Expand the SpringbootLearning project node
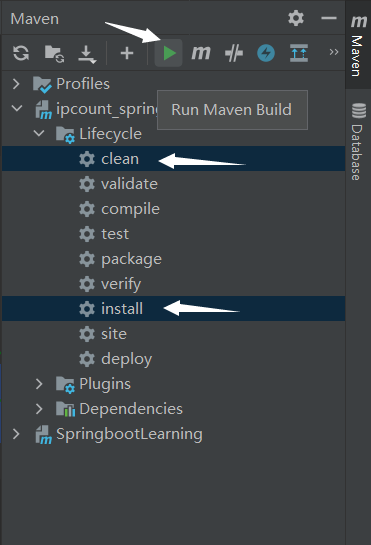 click(16, 434)
